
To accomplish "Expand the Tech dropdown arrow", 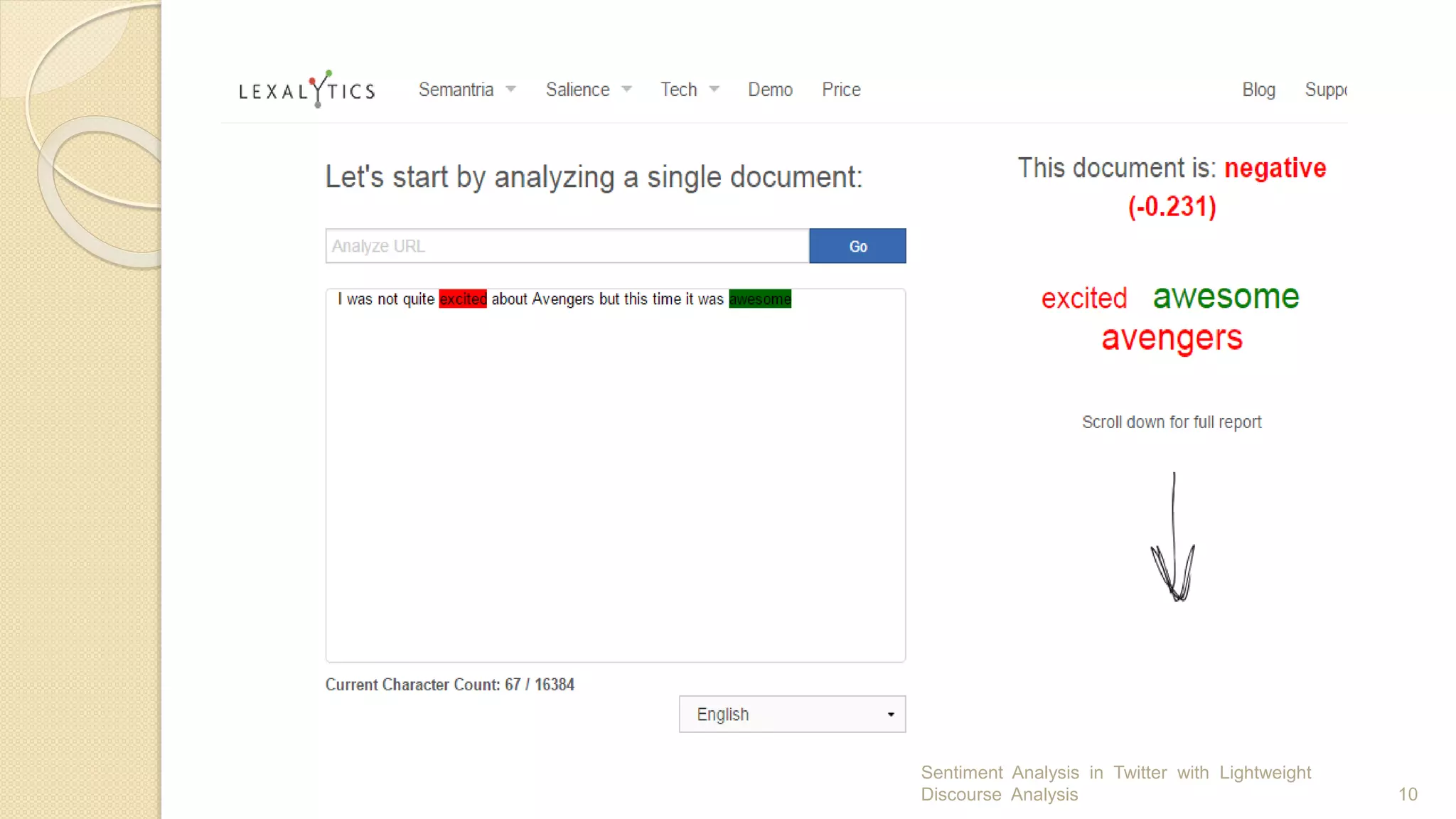I will pos(714,90).
